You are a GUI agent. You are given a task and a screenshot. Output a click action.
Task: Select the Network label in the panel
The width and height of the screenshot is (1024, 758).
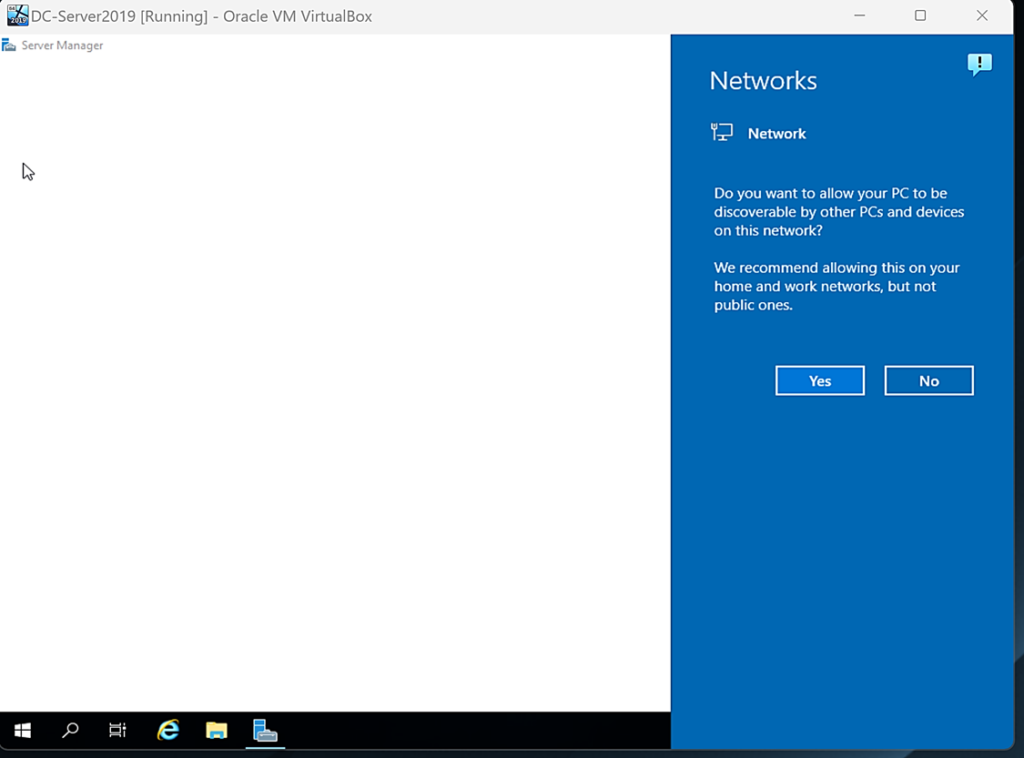click(776, 134)
